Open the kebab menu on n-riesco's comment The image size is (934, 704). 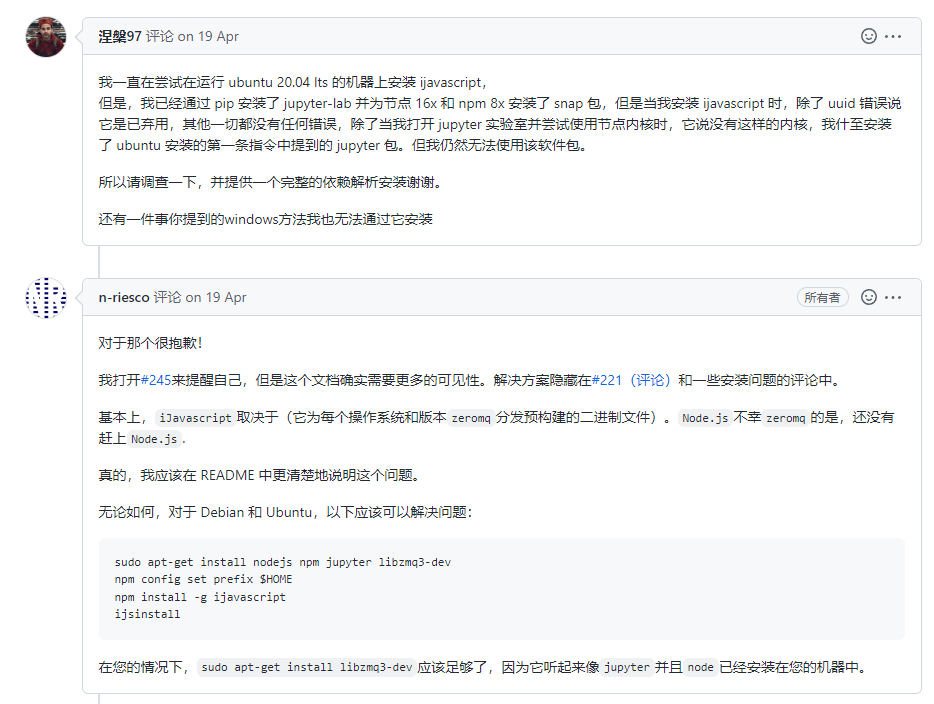point(895,297)
